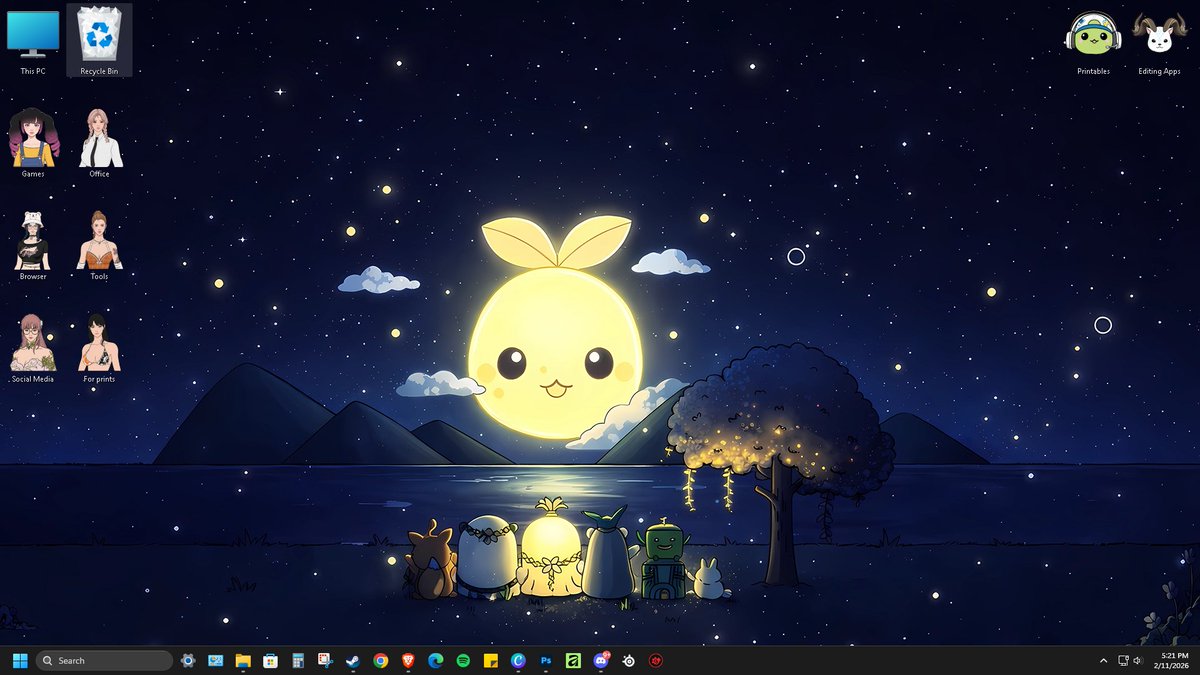Image resolution: width=1200 pixels, height=675 pixels.
Task: Open Calculator from the taskbar
Action: (297, 660)
